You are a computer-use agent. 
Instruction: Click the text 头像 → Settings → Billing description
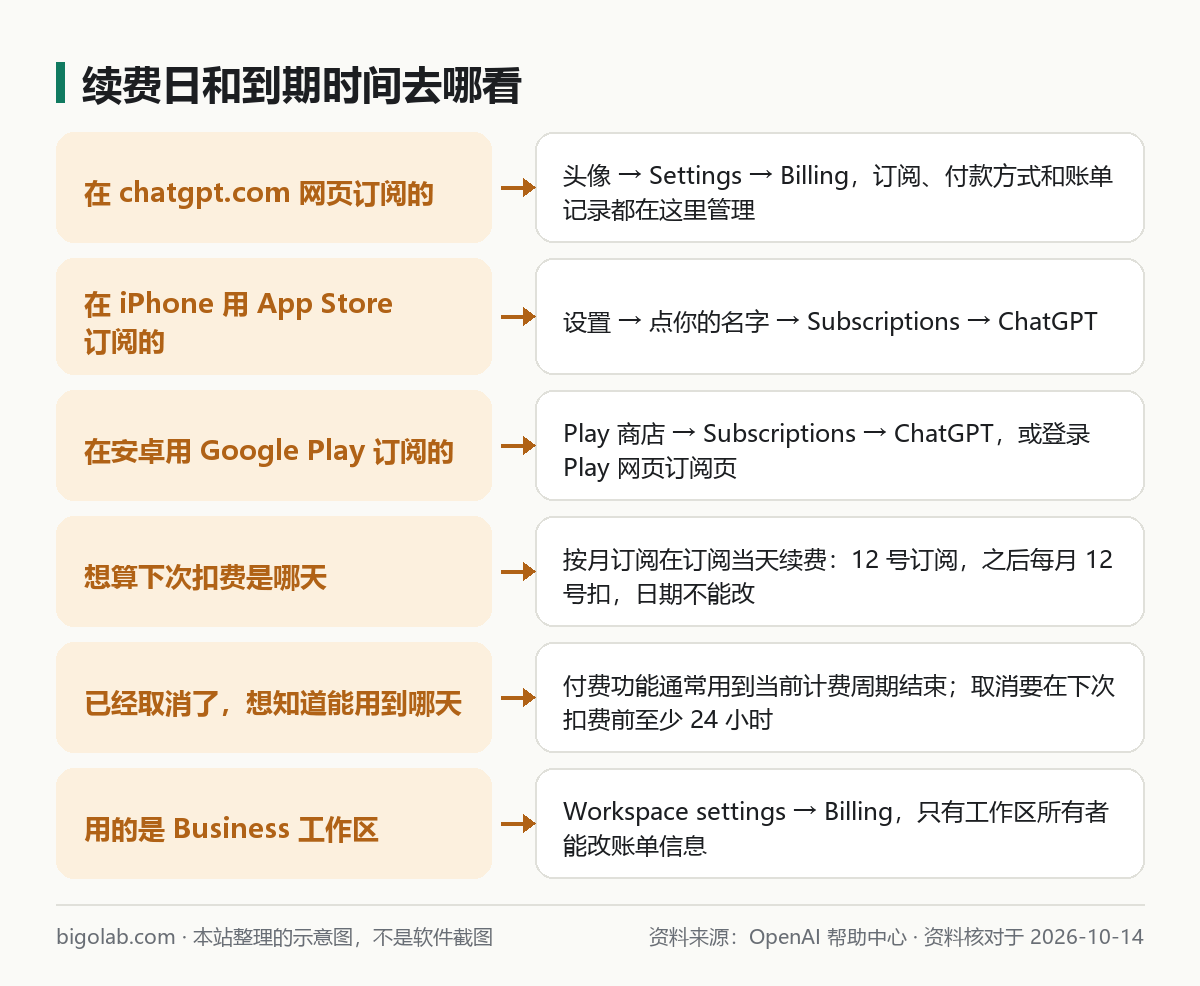point(838,193)
